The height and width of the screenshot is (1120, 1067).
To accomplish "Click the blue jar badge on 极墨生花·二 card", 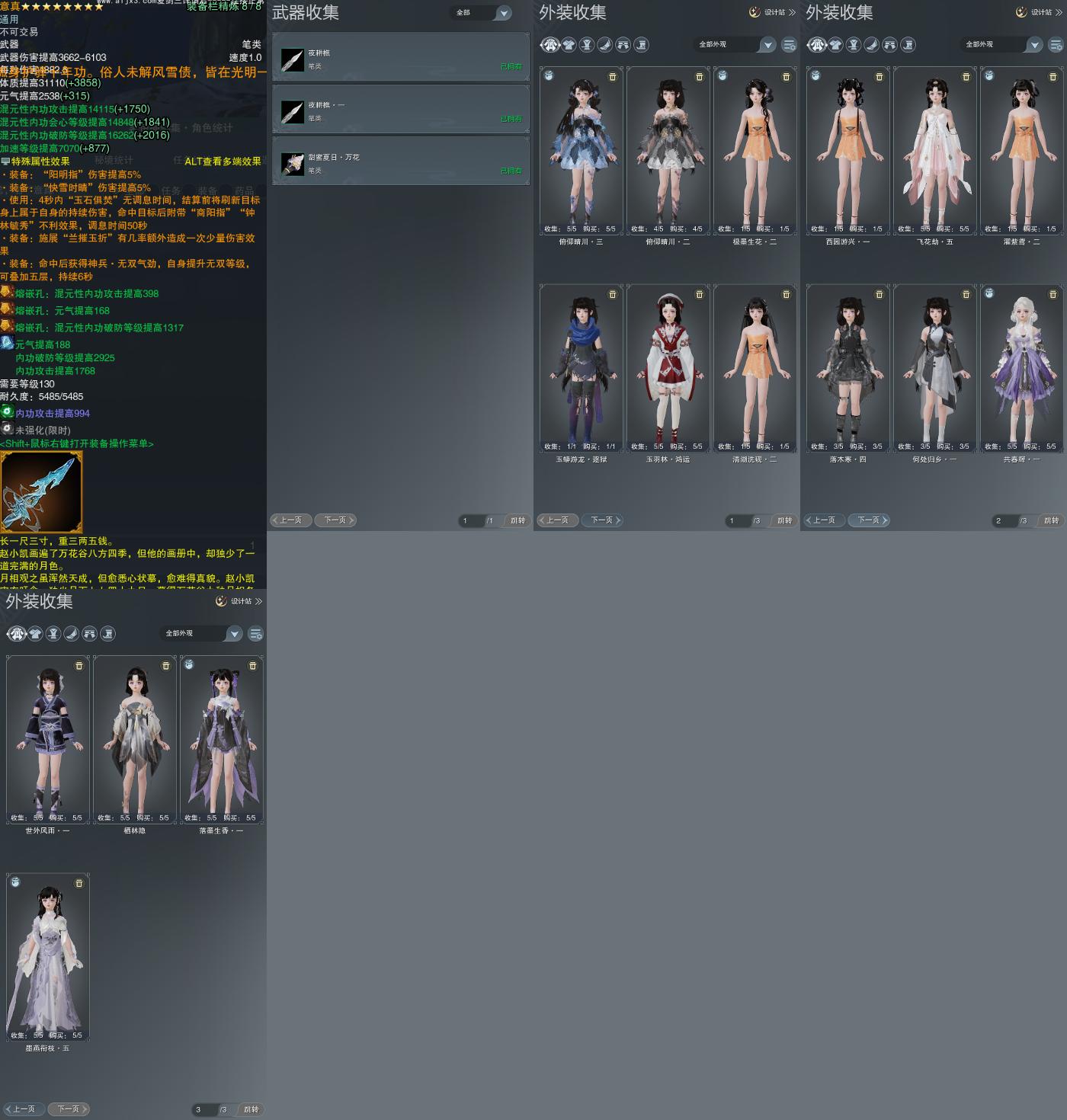I will click(723, 75).
